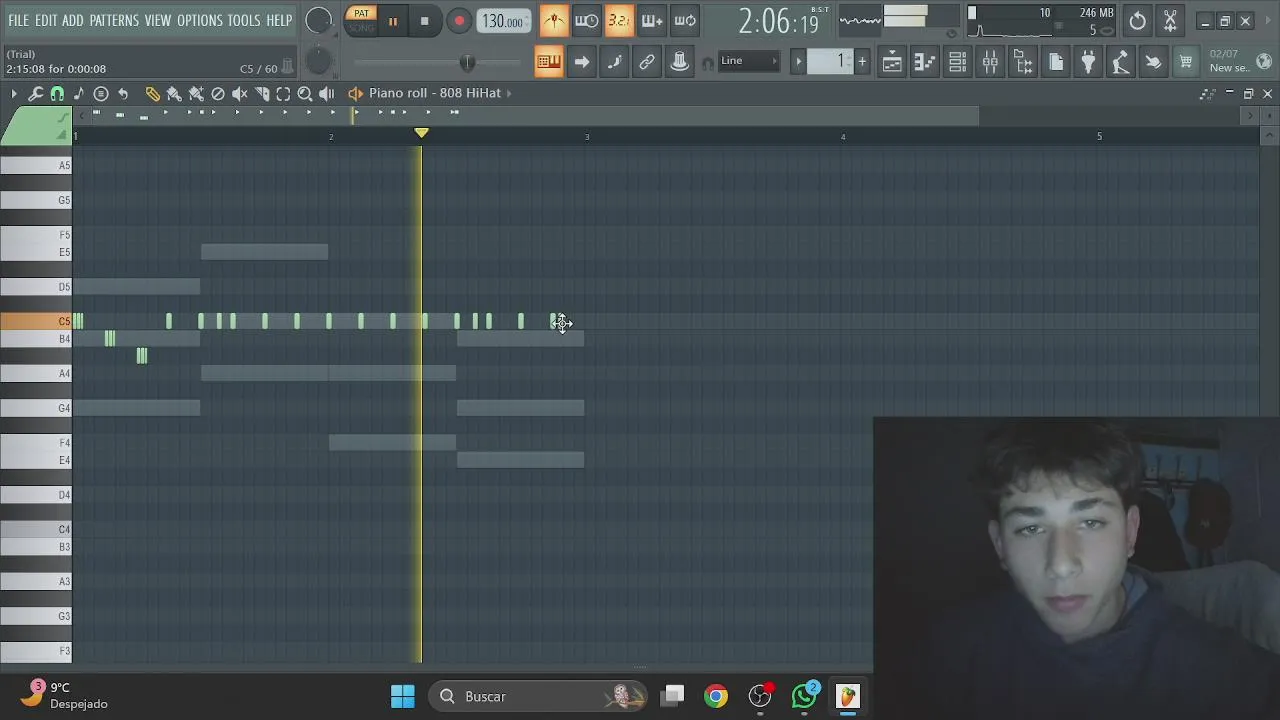Click the touch controller hand icon
The height and width of the screenshot is (720, 1280).
1153,62
